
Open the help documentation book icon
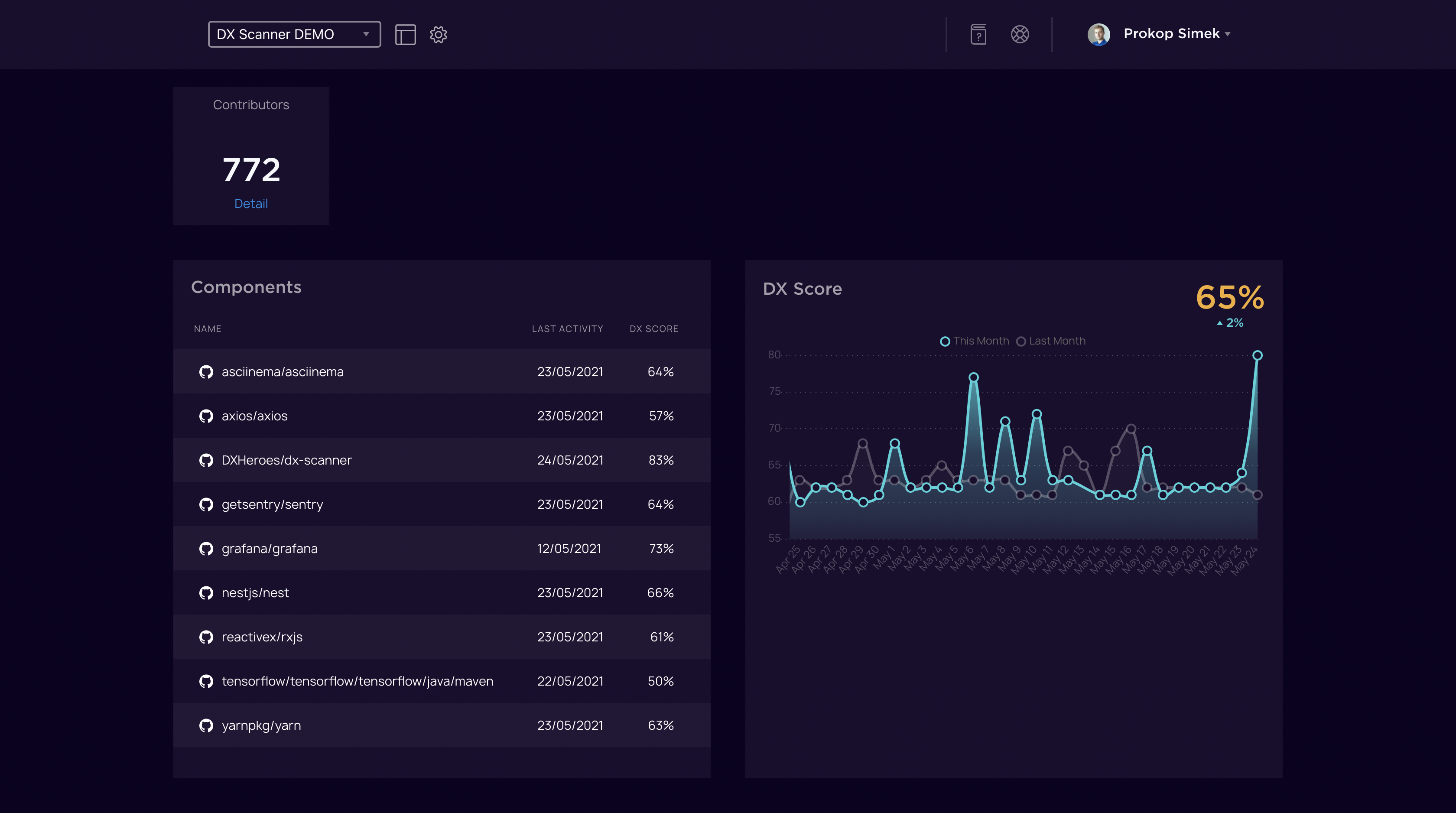[x=978, y=35]
